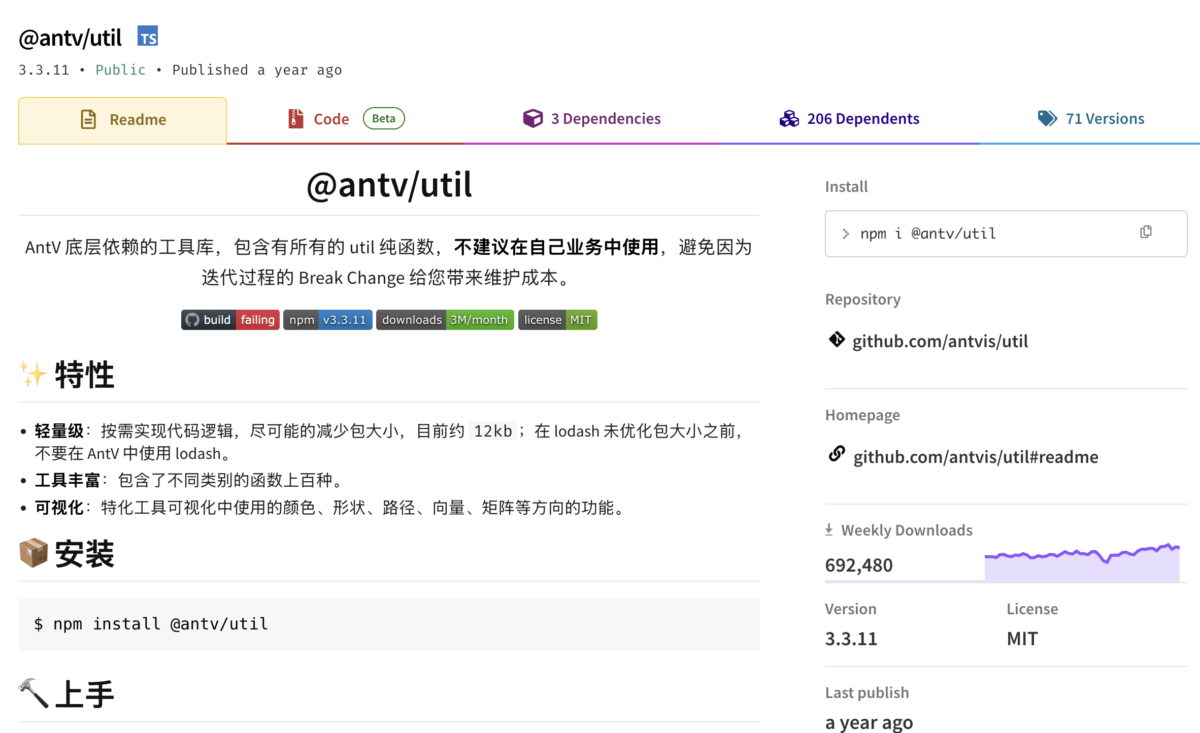Viewport: 1200px width, 733px height.
Task: Click the MIT license value in sidebar
Action: coord(1022,638)
